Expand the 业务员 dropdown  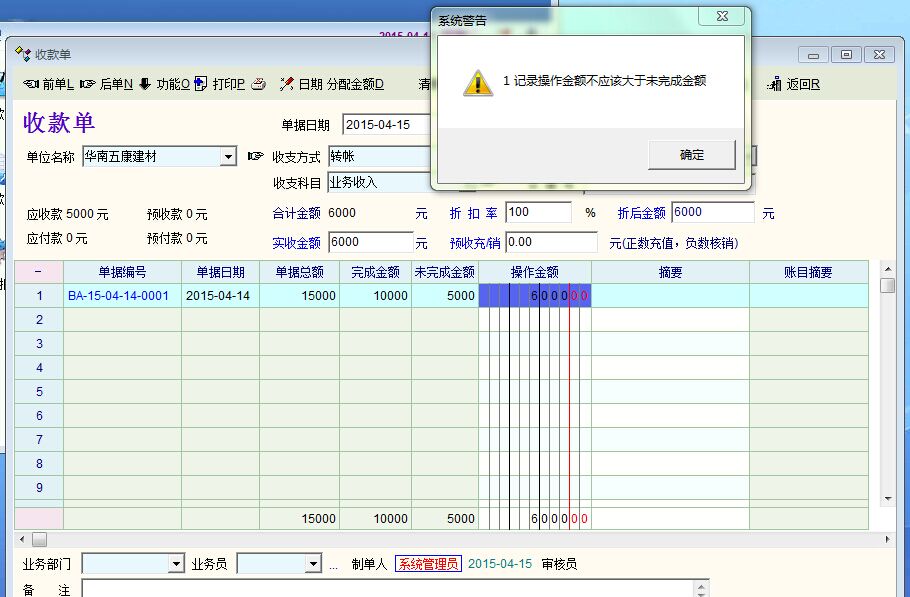(313, 564)
